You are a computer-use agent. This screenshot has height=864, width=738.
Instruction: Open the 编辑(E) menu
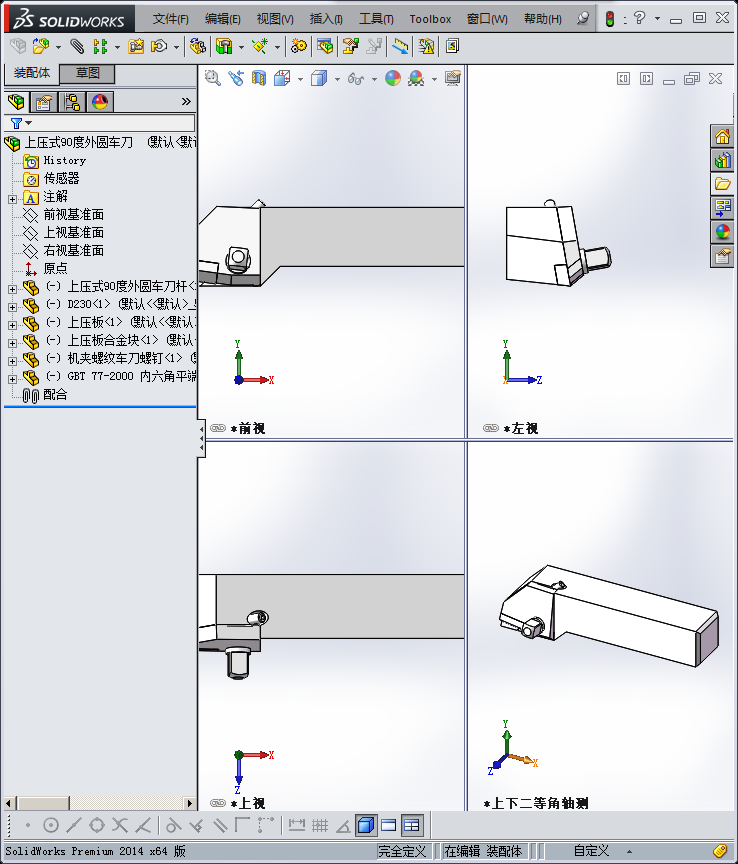[222, 19]
